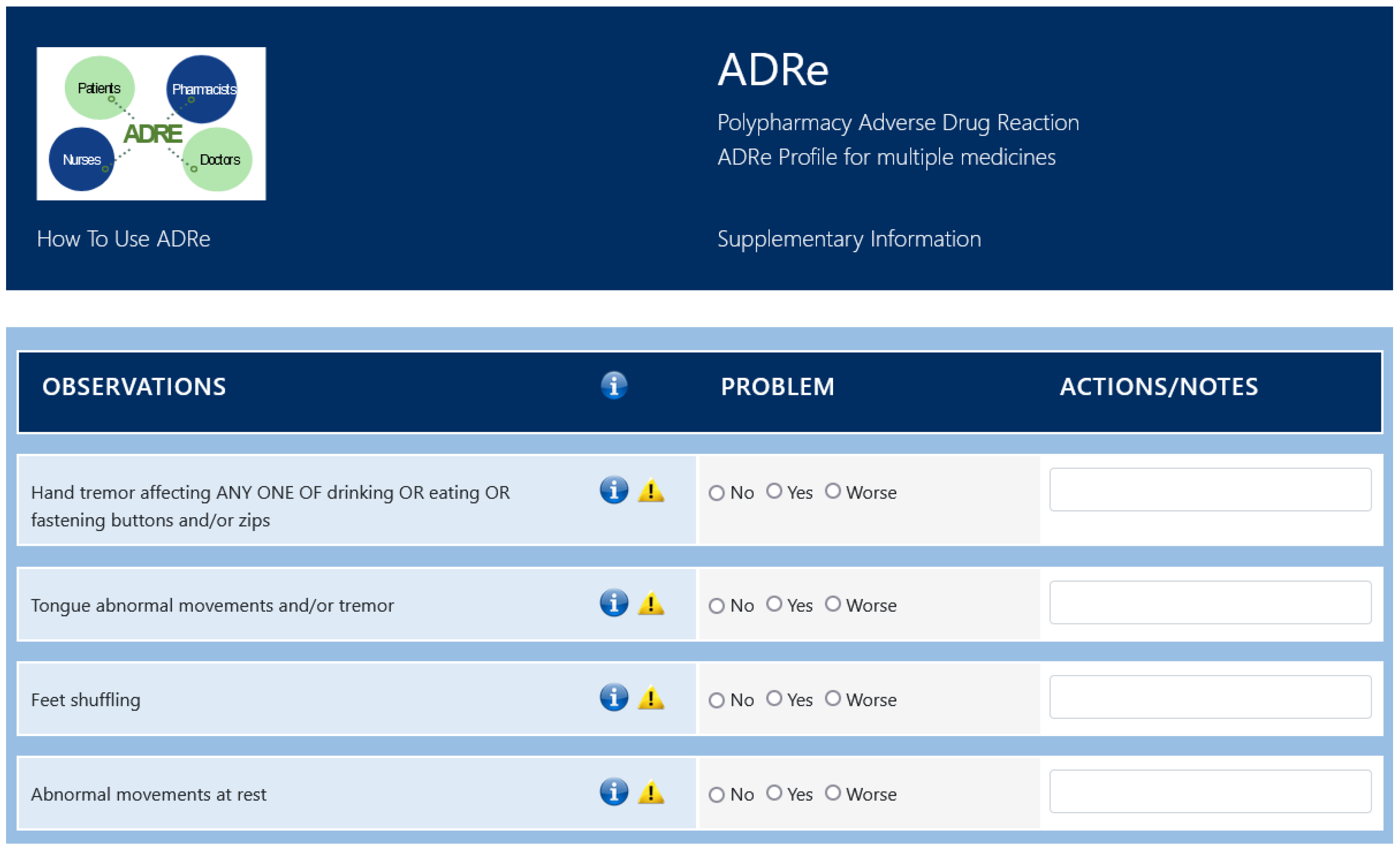Click warning triangle for Hand tremor row
Screen dimensions: 1400x851
[651, 491]
